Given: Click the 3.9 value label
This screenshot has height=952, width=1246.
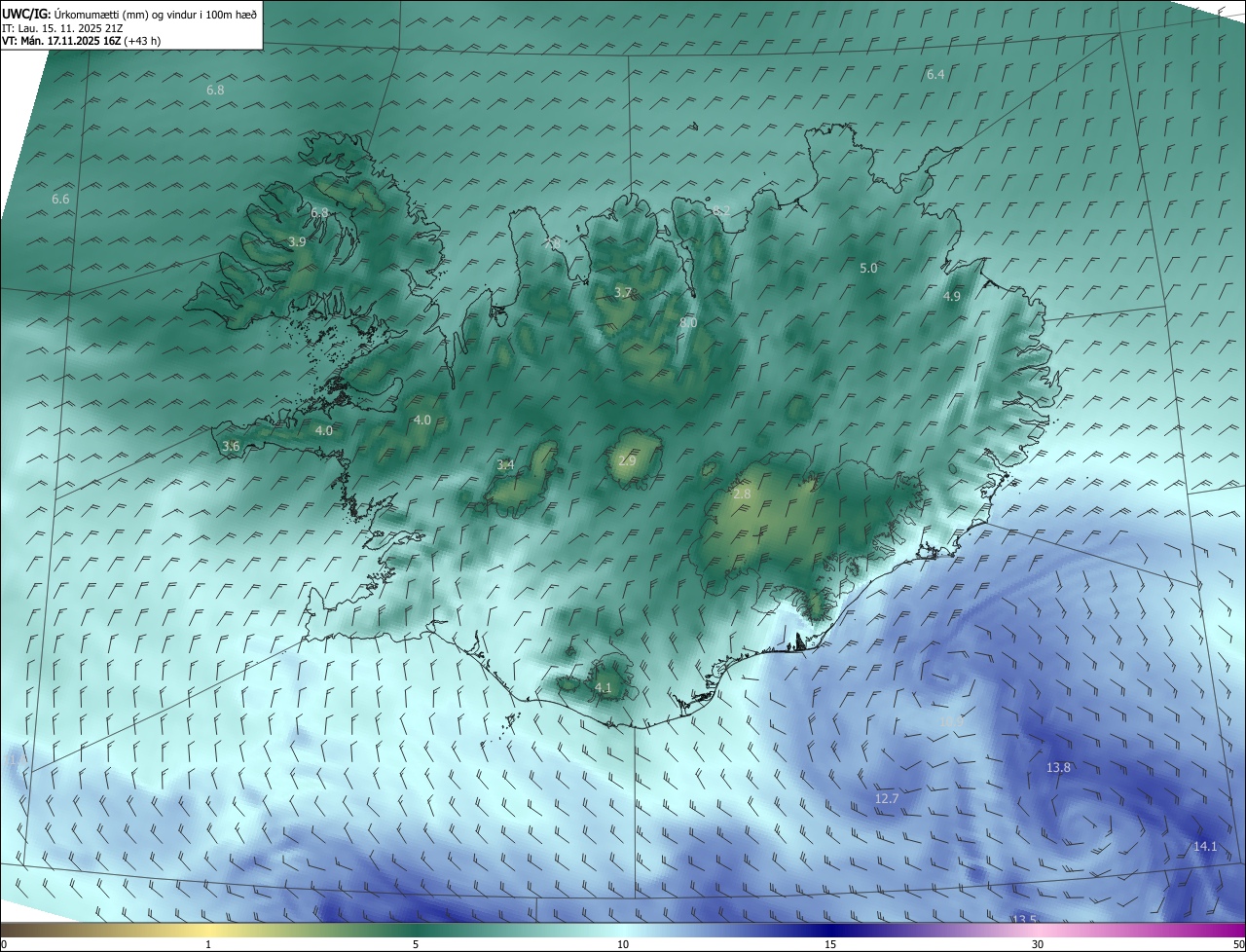Looking at the screenshot, I should 298,241.
